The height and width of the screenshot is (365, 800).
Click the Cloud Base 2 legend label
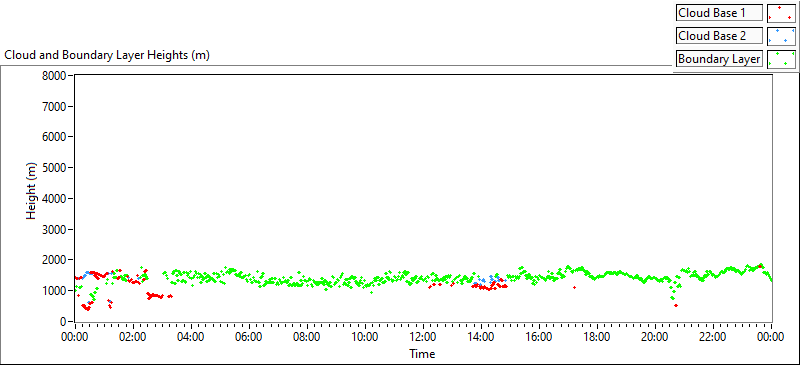(x=719, y=36)
